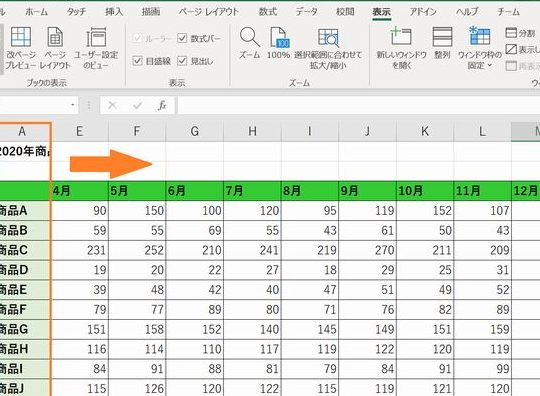Cancel formula entry X icon
The height and width of the screenshot is (396, 540).
(112, 105)
